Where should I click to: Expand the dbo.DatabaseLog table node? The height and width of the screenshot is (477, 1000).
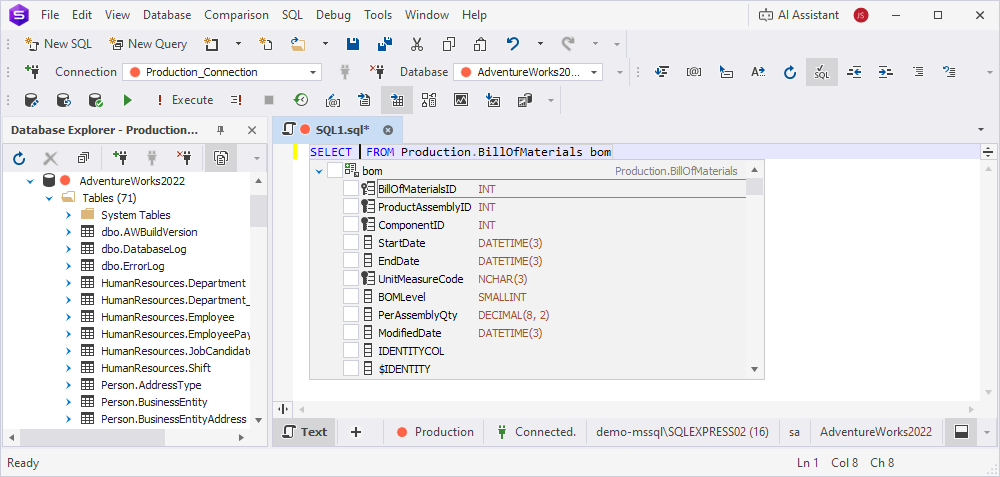tap(67, 249)
